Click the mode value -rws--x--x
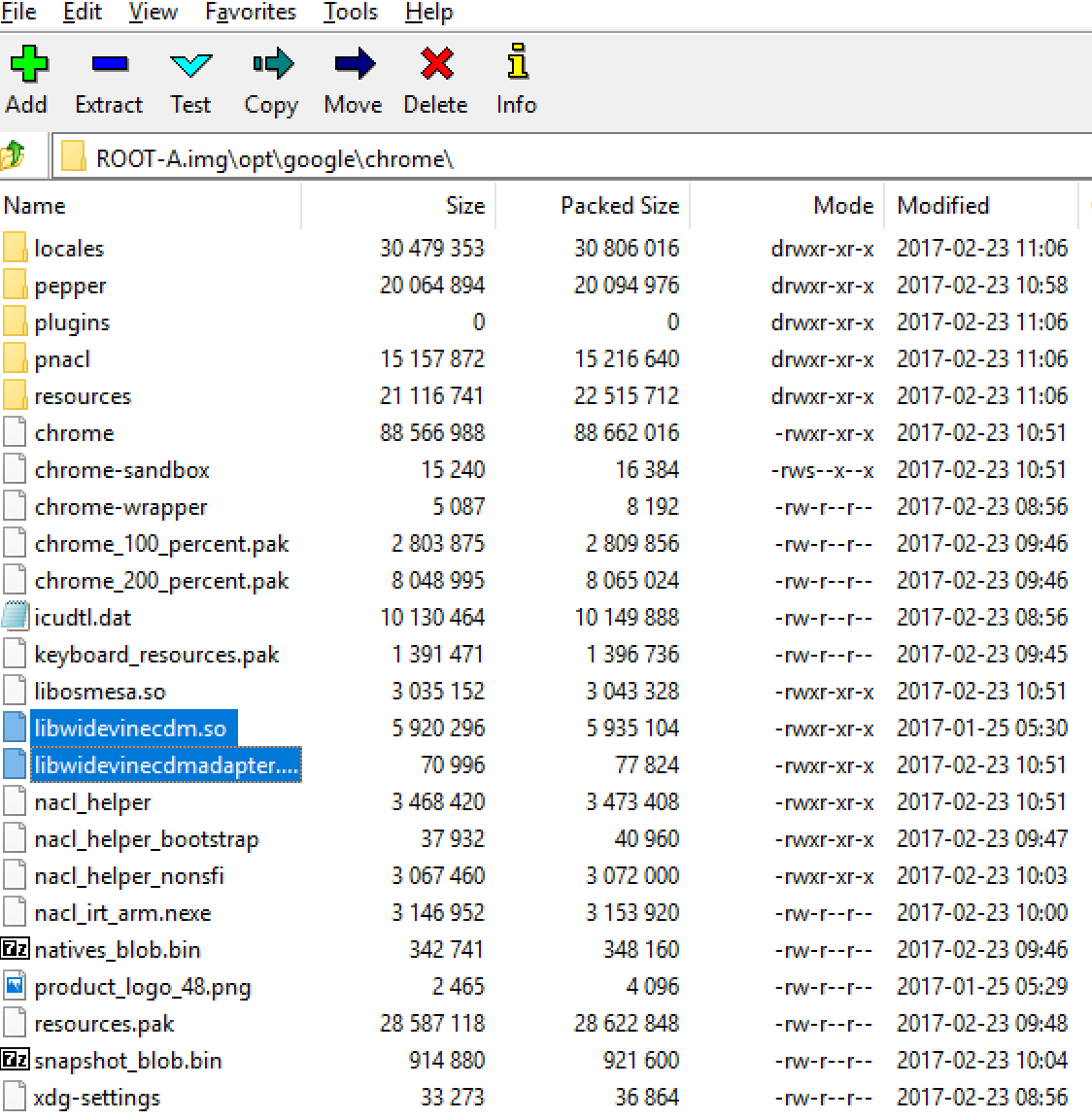This screenshot has width=1092, height=1120. coord(822,470)
